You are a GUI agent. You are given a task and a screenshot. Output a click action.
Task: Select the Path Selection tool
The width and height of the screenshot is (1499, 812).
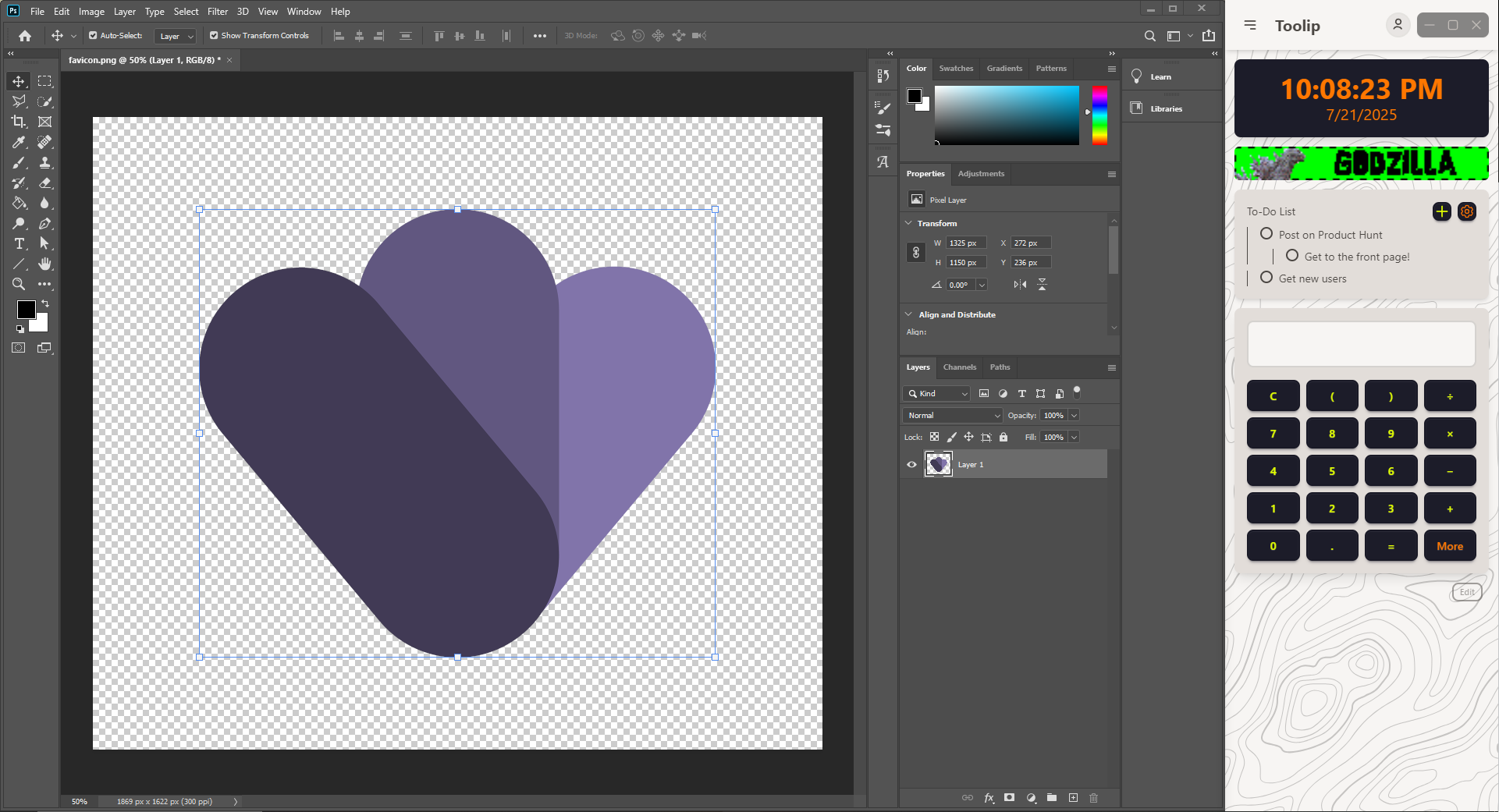(45, 244)
